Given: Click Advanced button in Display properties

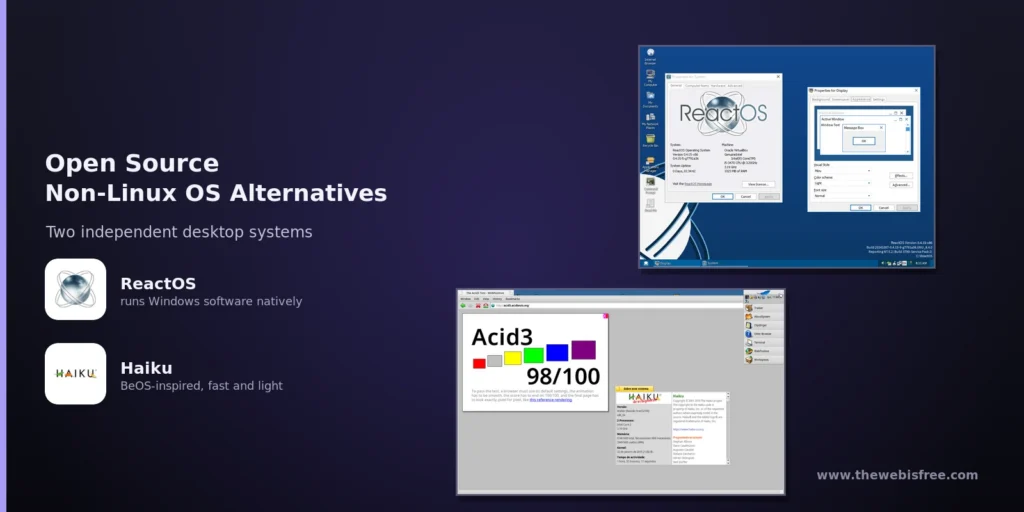Looking at the screenshot, I should click(x=901, y=185).
